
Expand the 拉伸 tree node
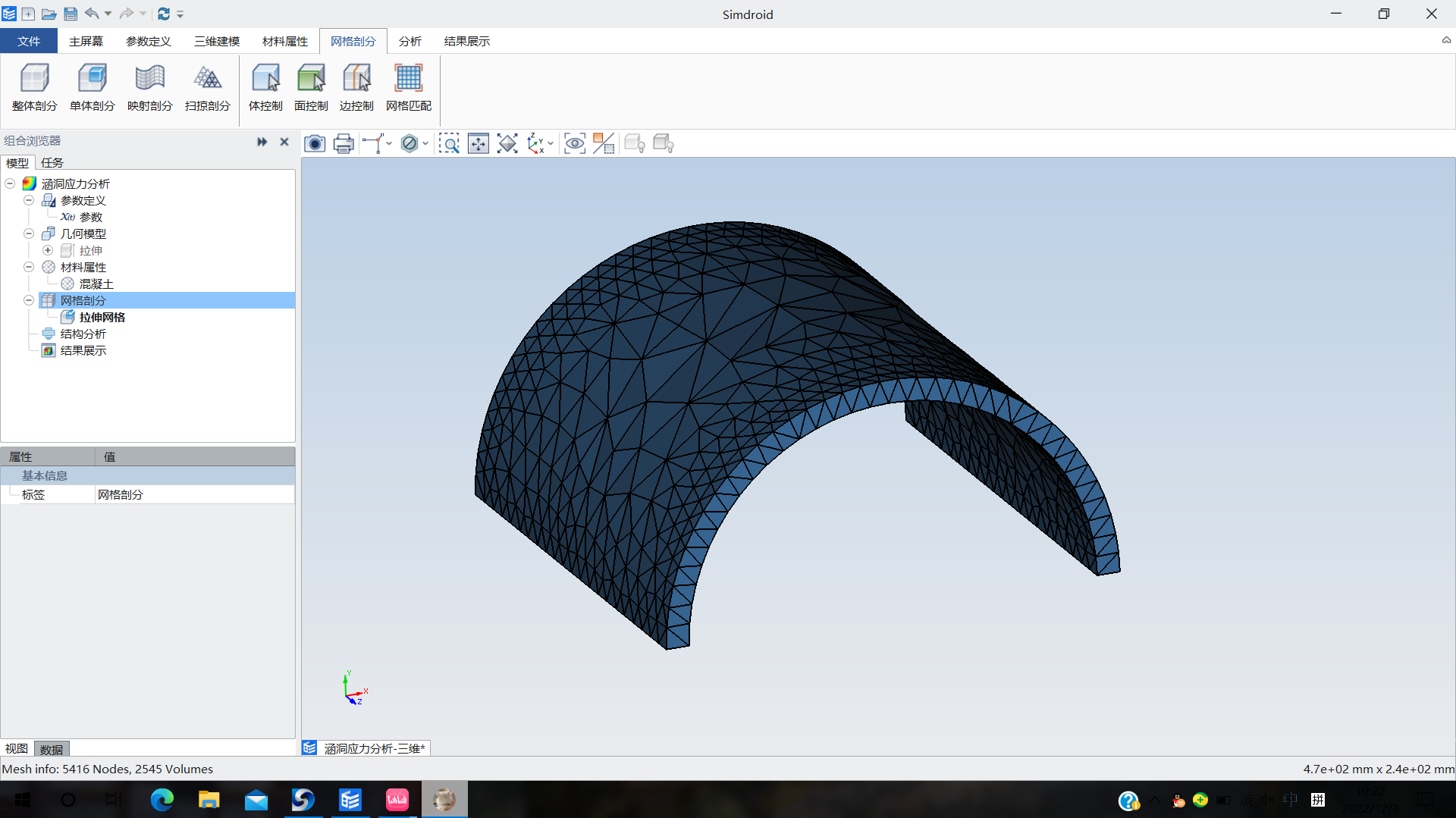pyautogui.click(x=48, y=250)
